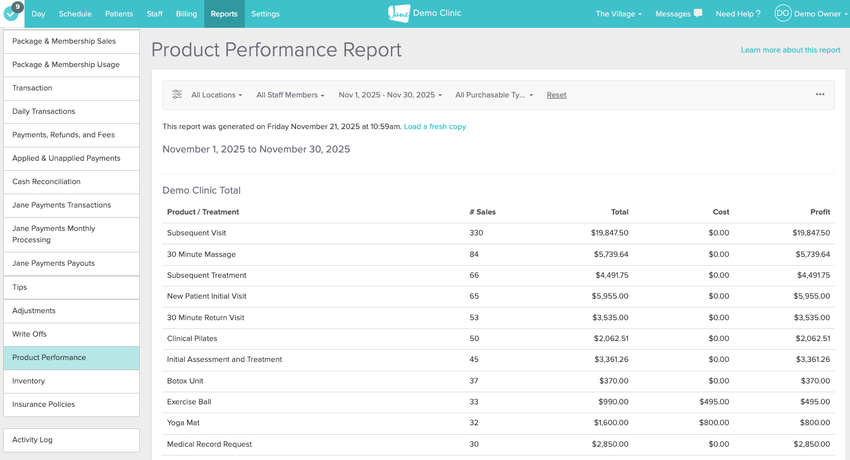This screenshot has height=460, width=850.
Task: Change the Nov 1 - Nov 30 date range
Action: click(390, 95)
